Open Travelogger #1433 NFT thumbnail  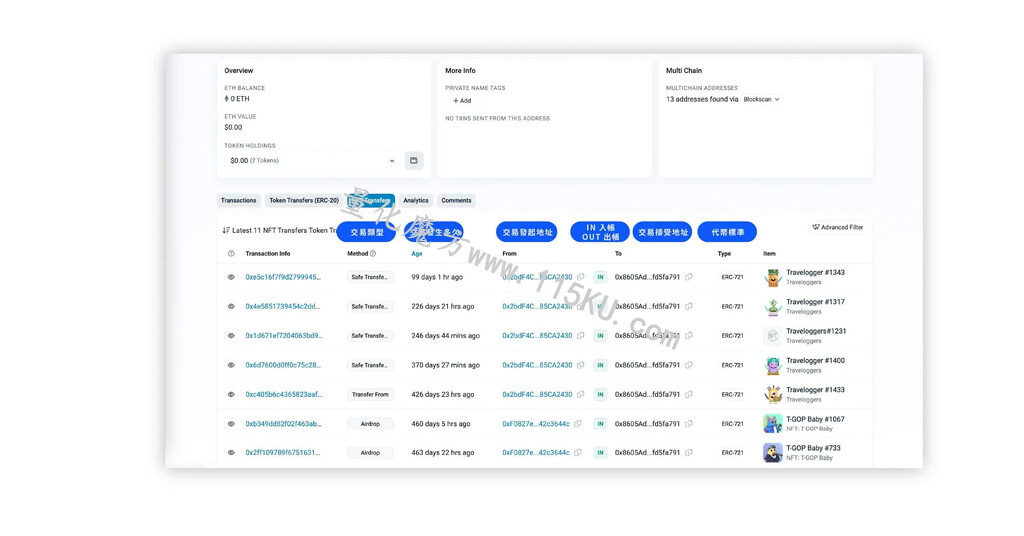point(773,395)
